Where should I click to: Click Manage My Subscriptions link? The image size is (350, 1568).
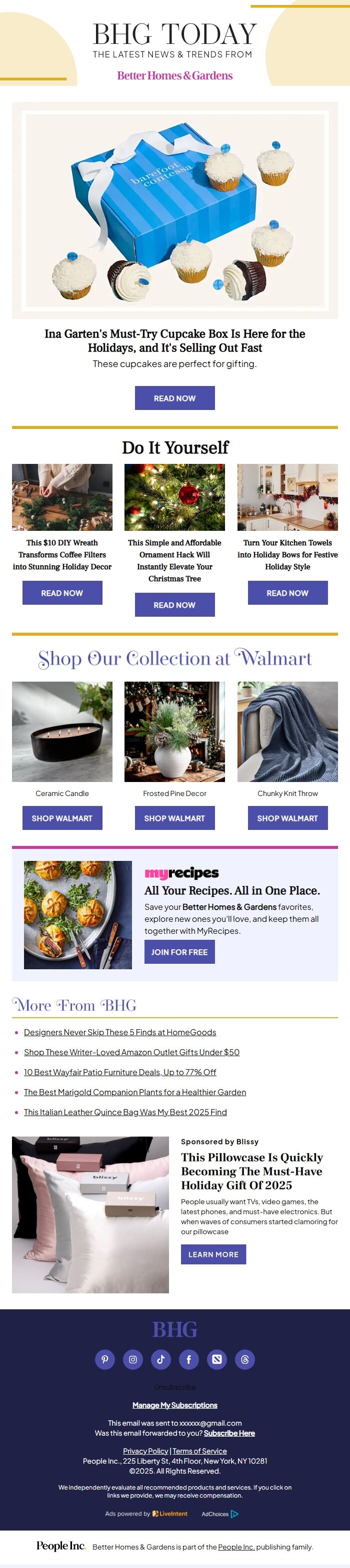click(x=175, y=1405)
